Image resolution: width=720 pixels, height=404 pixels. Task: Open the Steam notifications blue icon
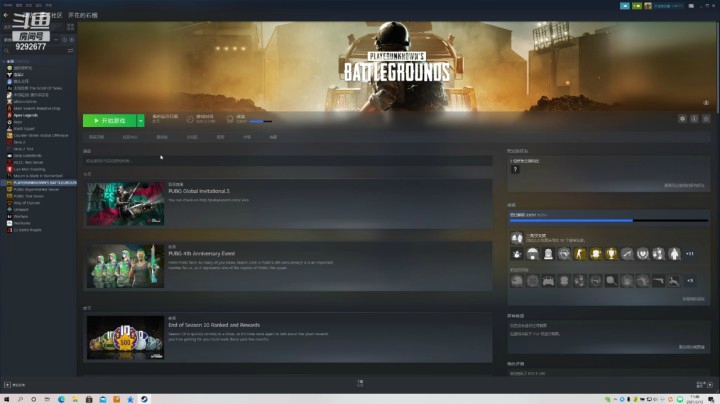coord(624,6)
